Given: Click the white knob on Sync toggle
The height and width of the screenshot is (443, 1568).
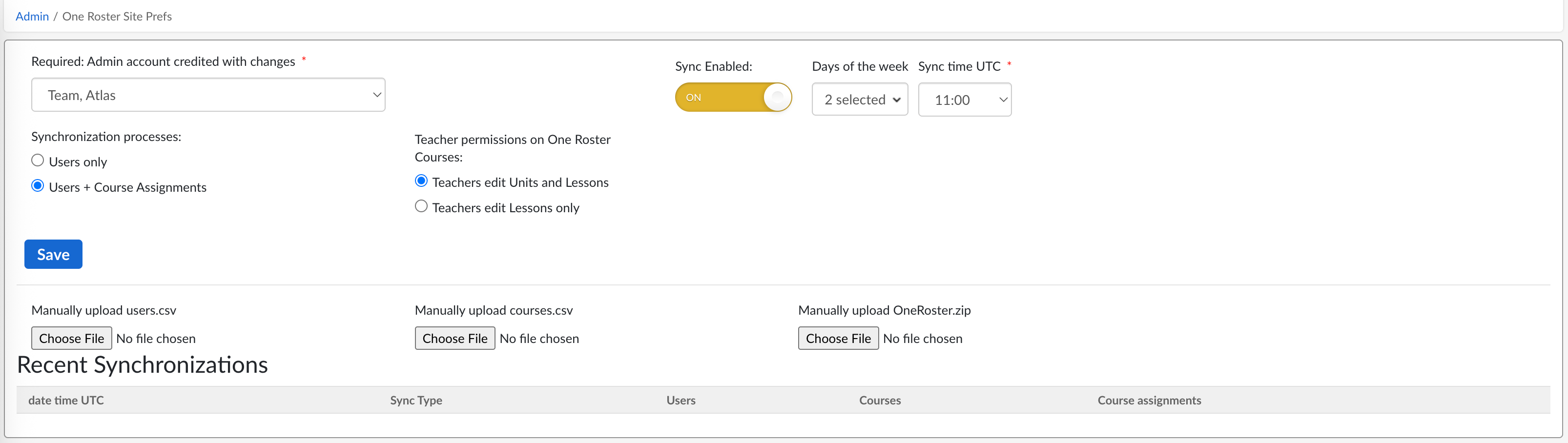Looking at the screenshot, I should 777,98.
